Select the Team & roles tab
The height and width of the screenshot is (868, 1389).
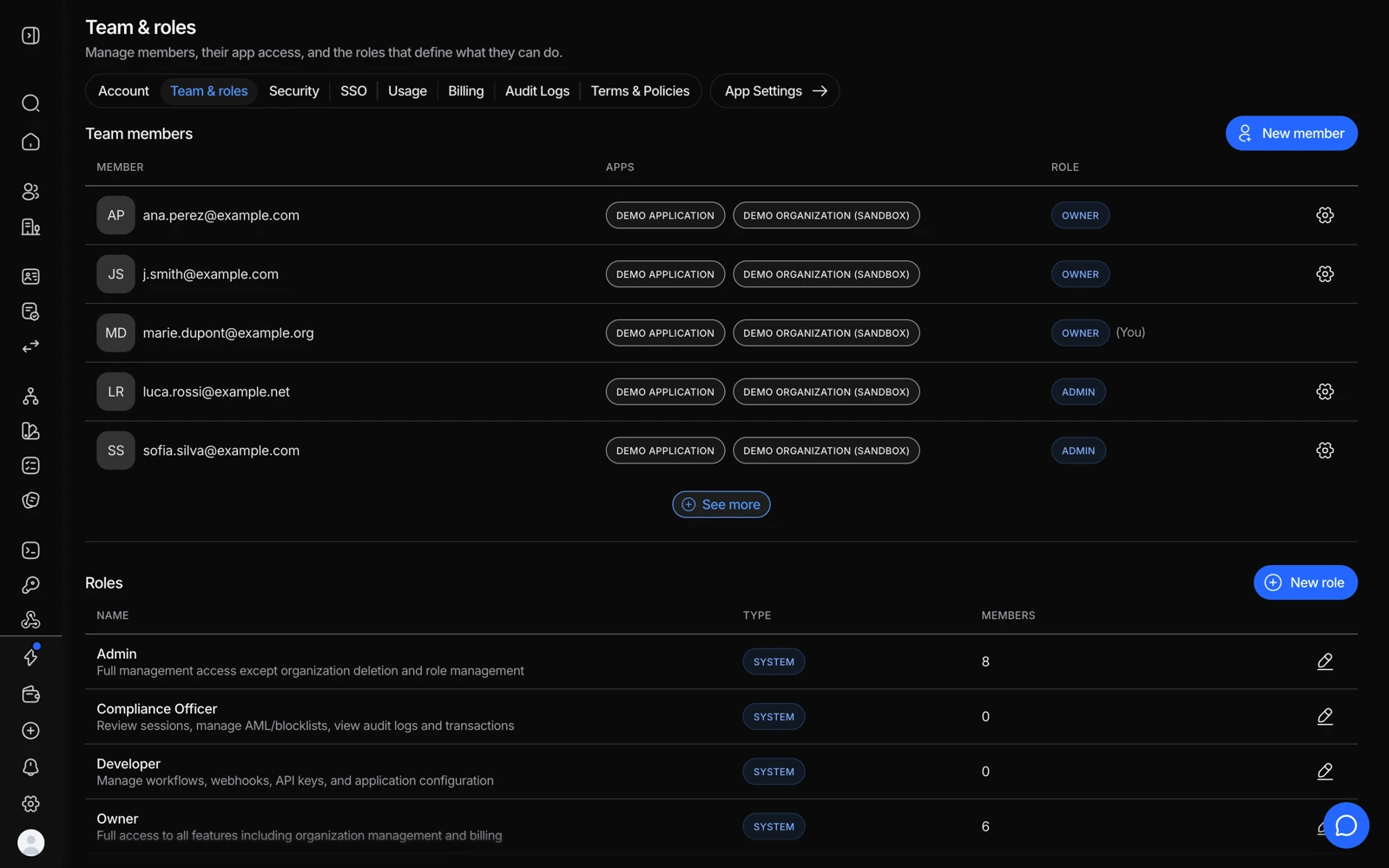[209, 91]
